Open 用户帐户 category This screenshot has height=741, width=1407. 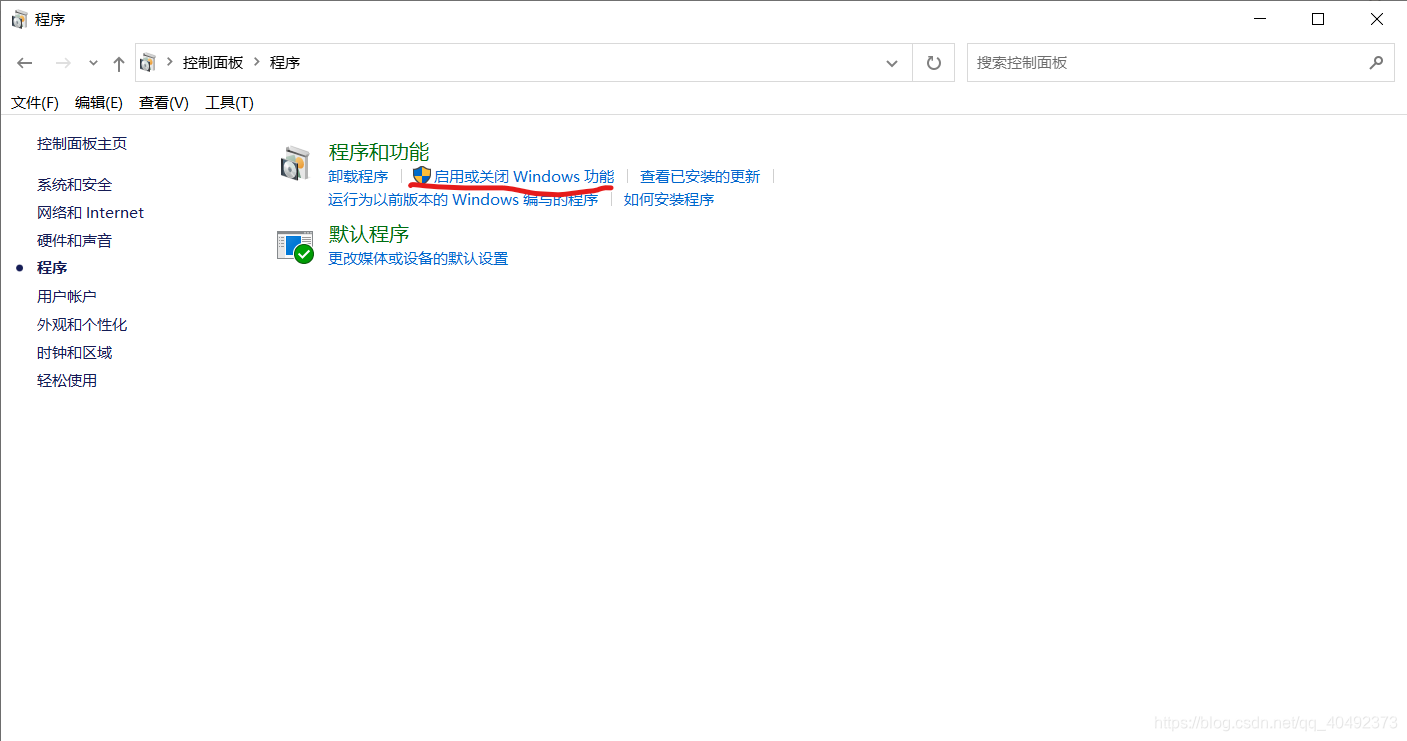tap(67, 297)
